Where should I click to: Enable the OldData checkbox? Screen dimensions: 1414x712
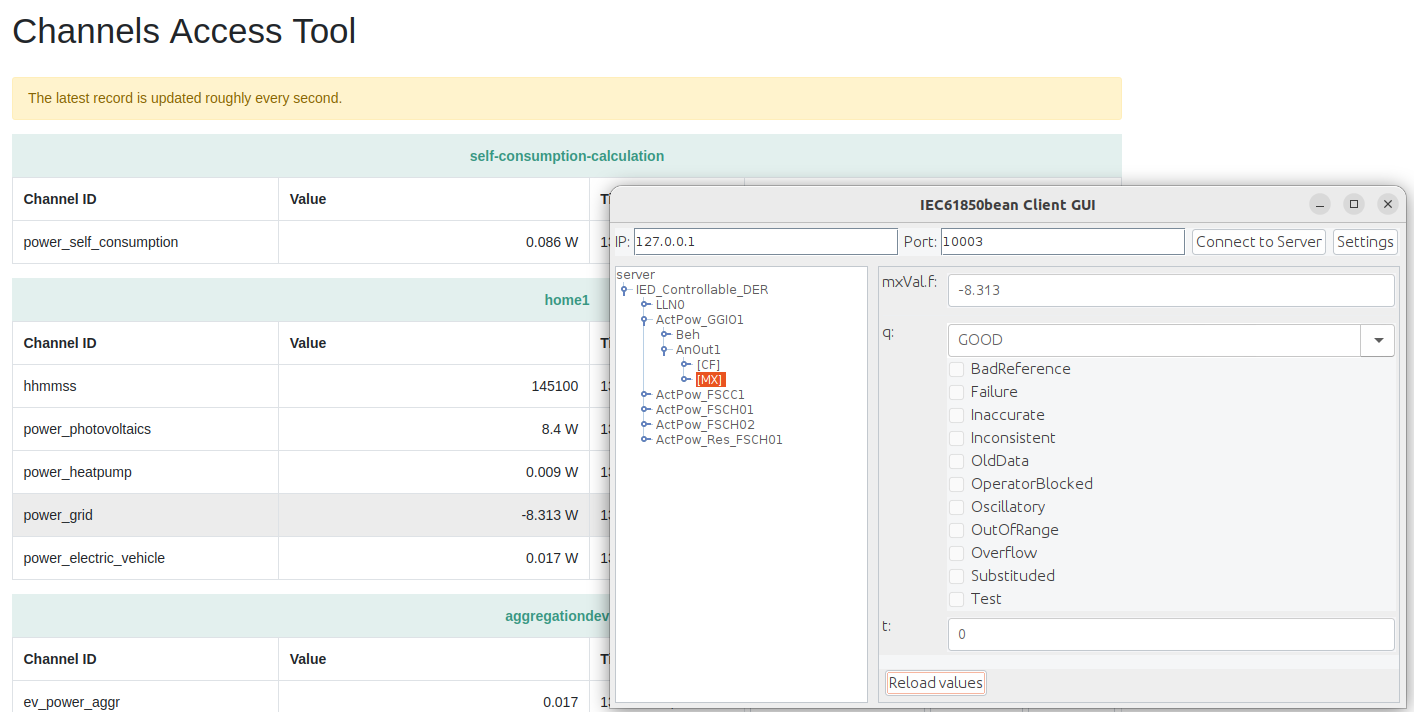[x=956, y=460]
